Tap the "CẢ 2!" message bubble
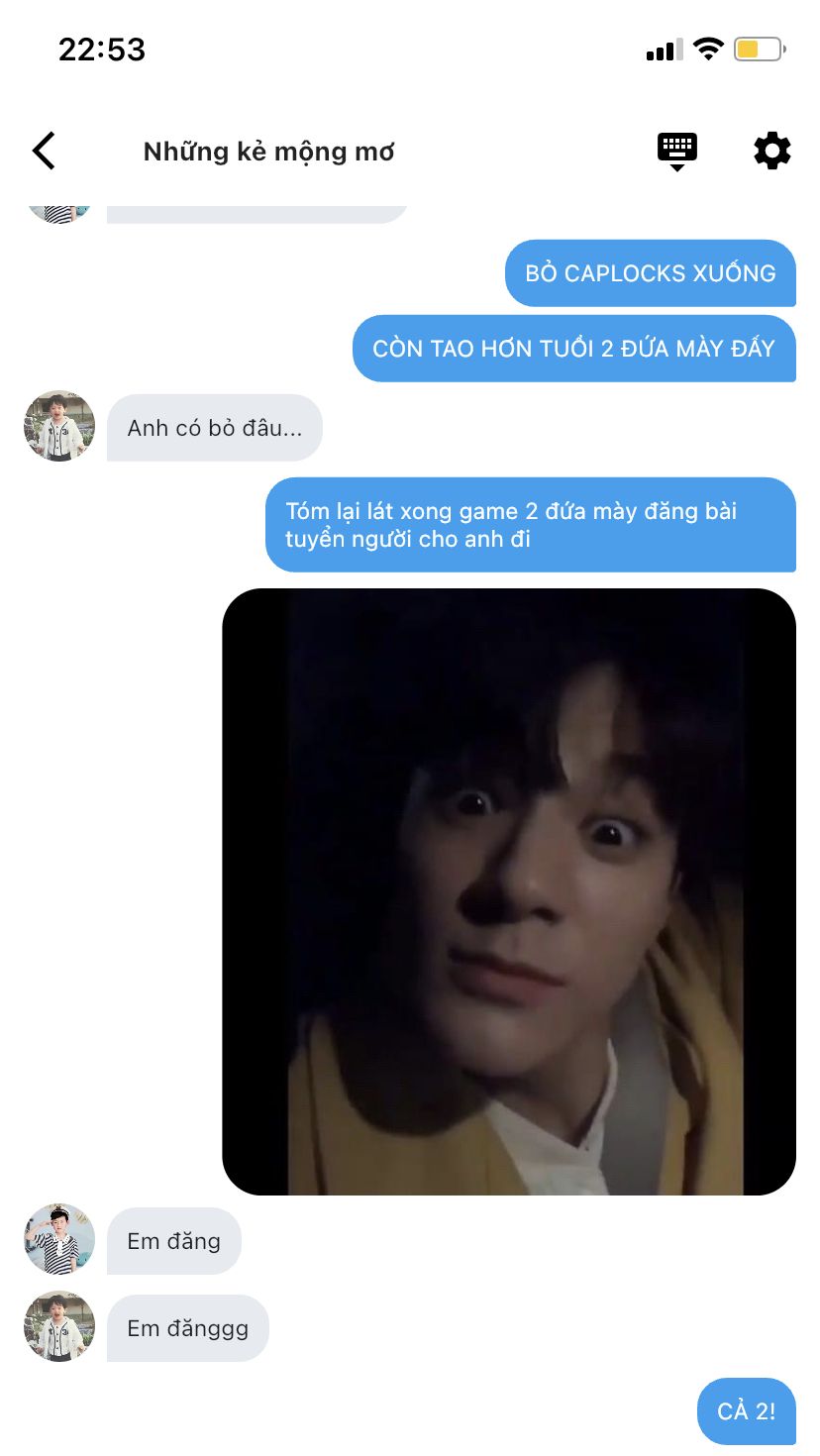Screen dimensions: 820x1456 click(747, 1411)
